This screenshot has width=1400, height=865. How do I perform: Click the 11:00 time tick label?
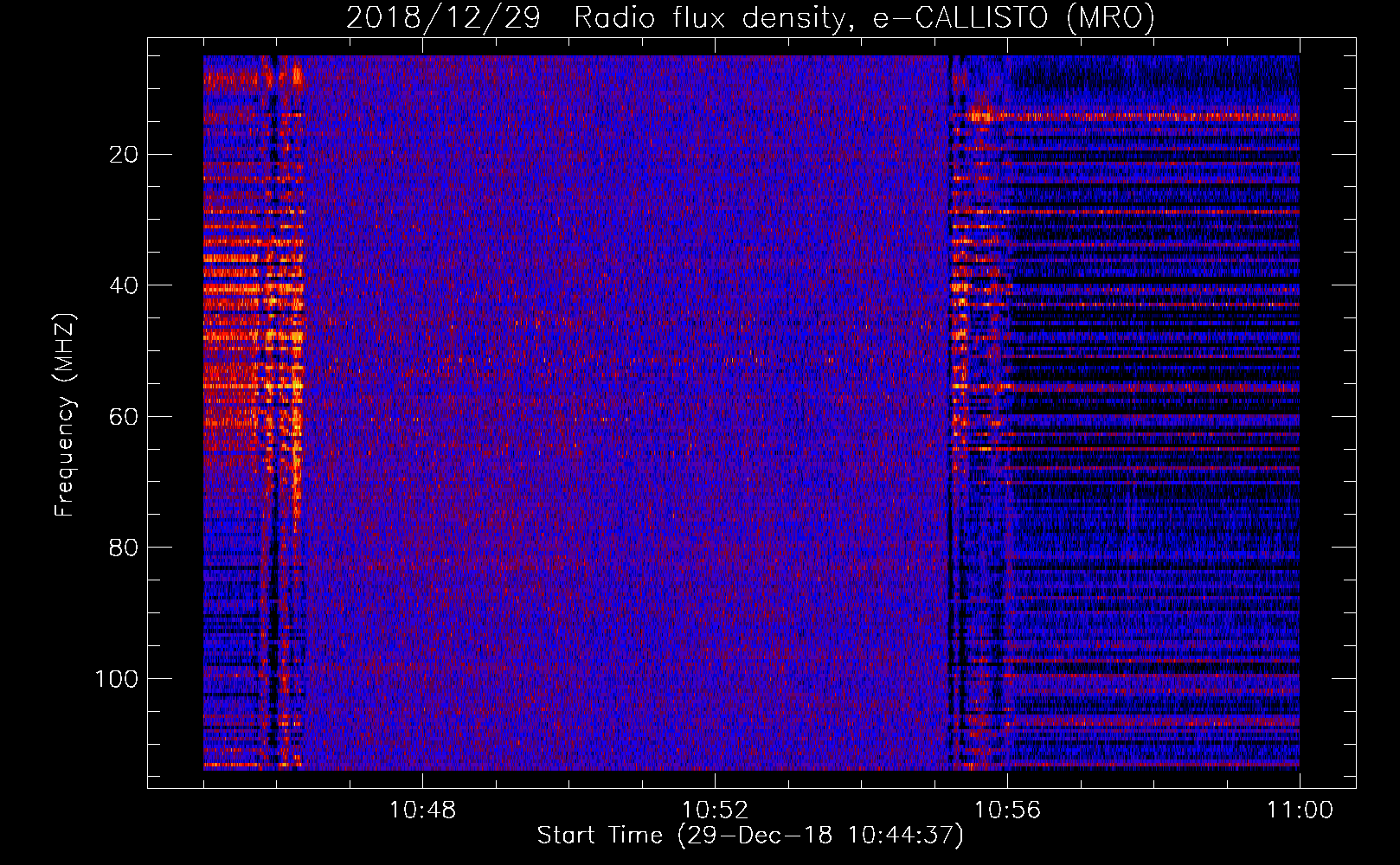coord(1300,811)
